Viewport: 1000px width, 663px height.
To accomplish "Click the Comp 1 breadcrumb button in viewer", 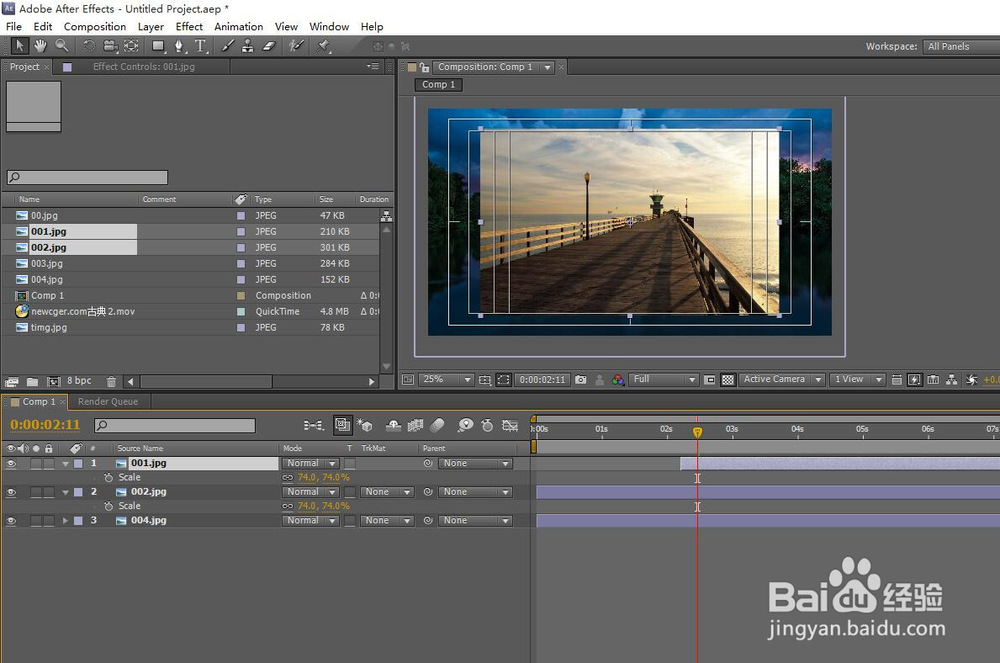I will click(x=438, y=85).
